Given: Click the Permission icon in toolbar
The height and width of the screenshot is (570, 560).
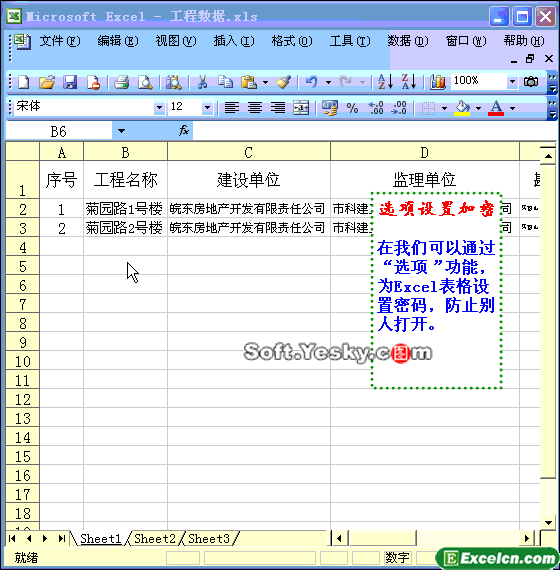Looking at the screenshot, I should click(93, 82).
